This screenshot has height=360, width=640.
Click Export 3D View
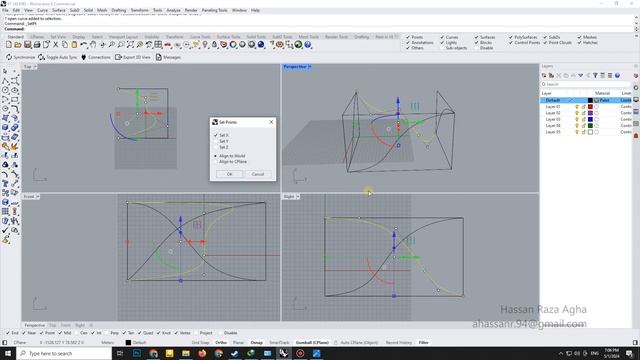133,57
